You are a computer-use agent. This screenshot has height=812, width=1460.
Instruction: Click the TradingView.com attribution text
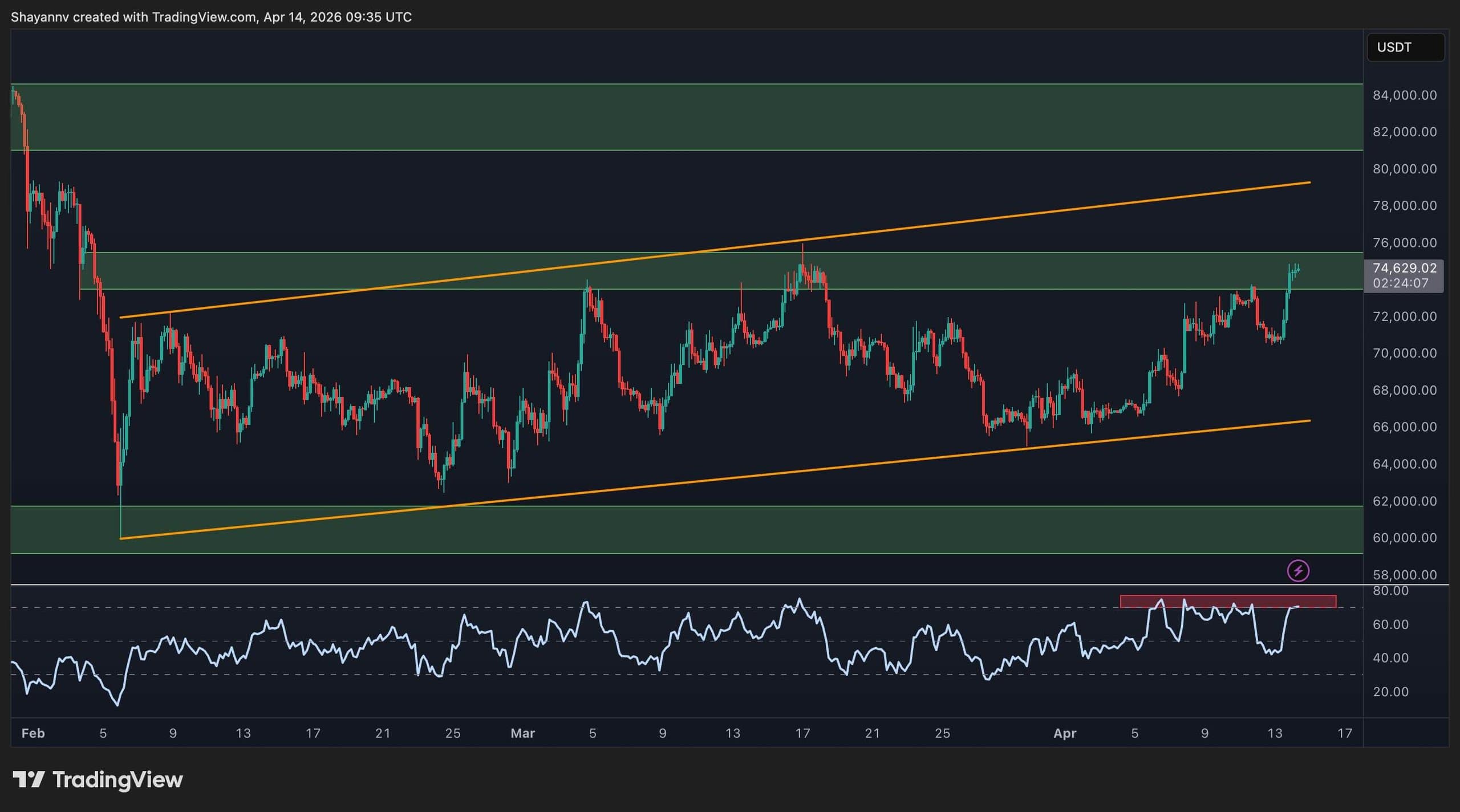[204, 17]
